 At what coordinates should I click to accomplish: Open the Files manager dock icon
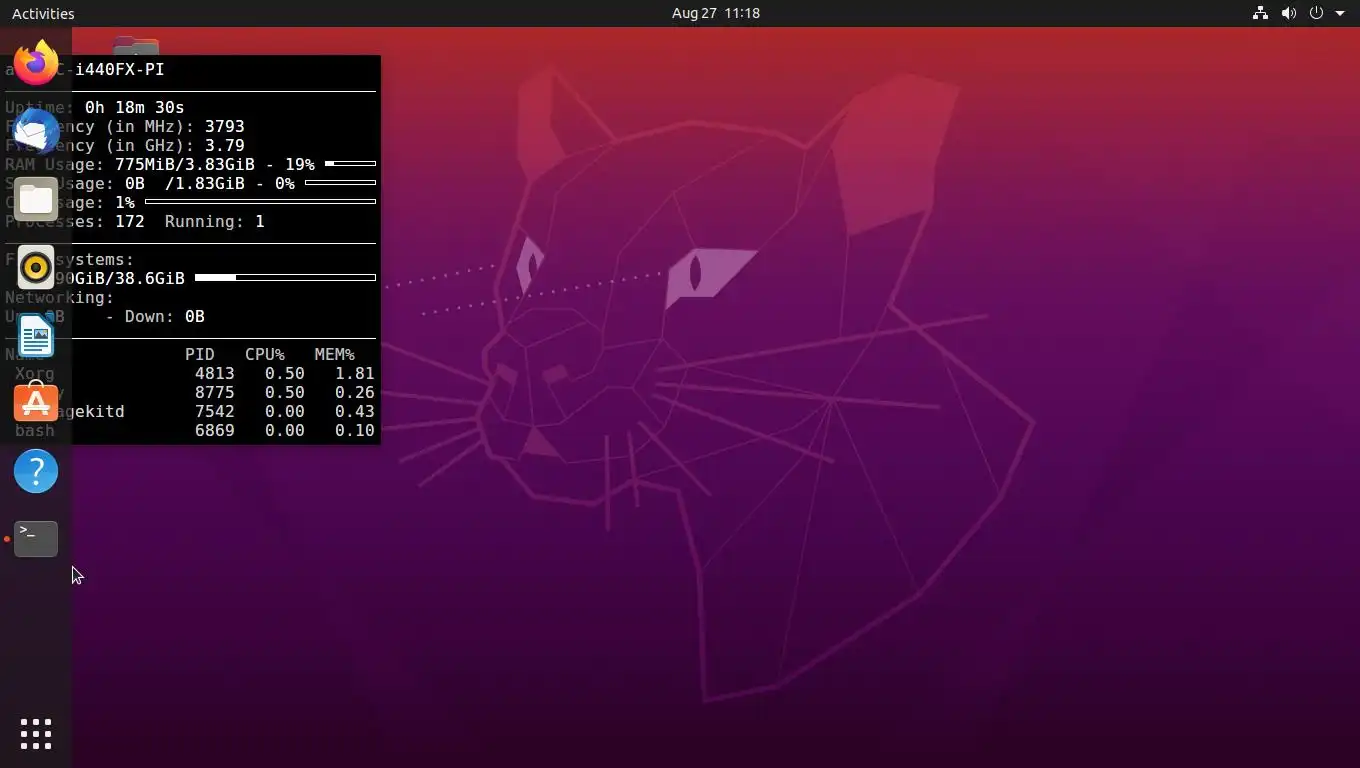tap(36, 200)
